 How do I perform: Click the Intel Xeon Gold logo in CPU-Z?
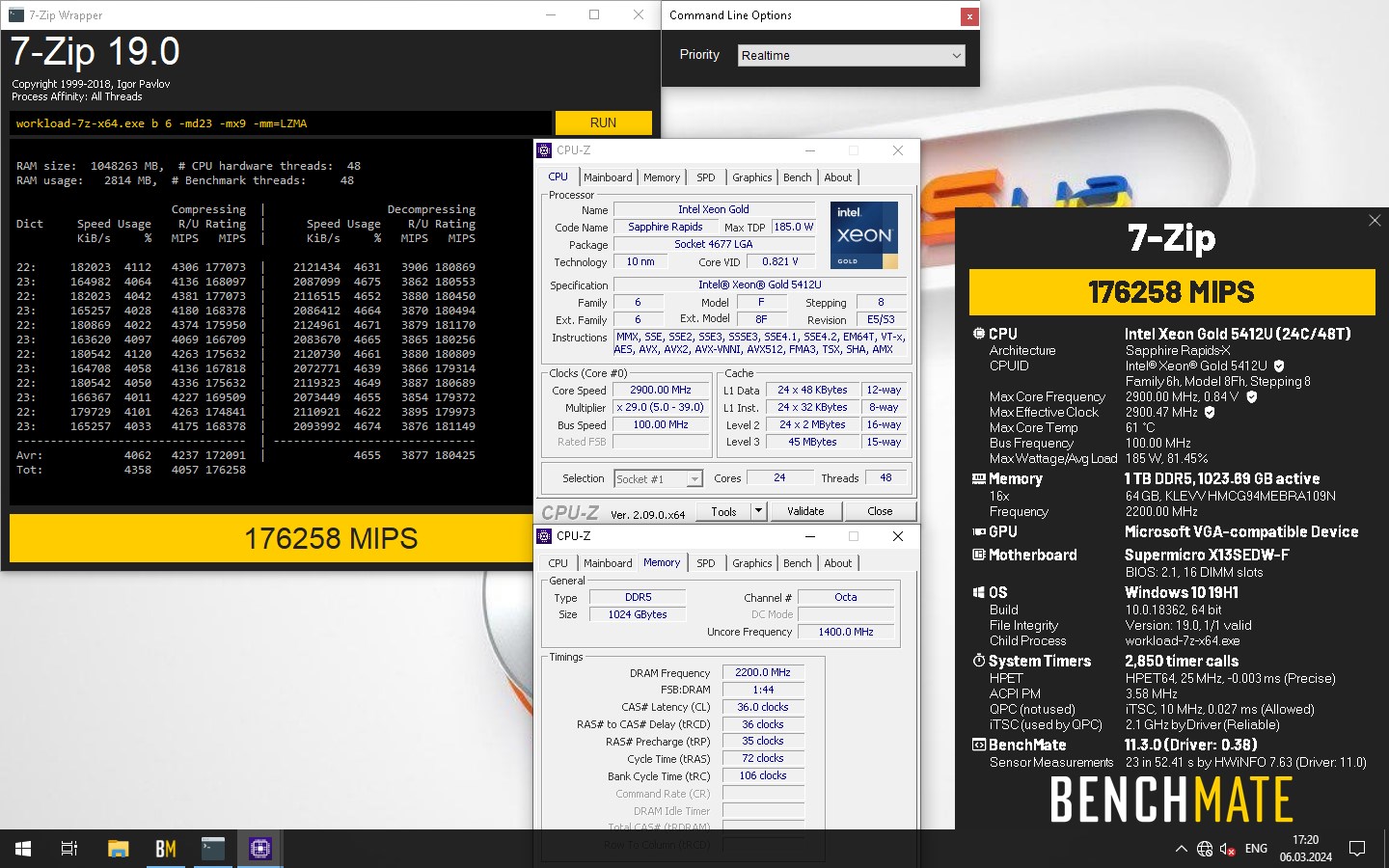pos(864,235)
